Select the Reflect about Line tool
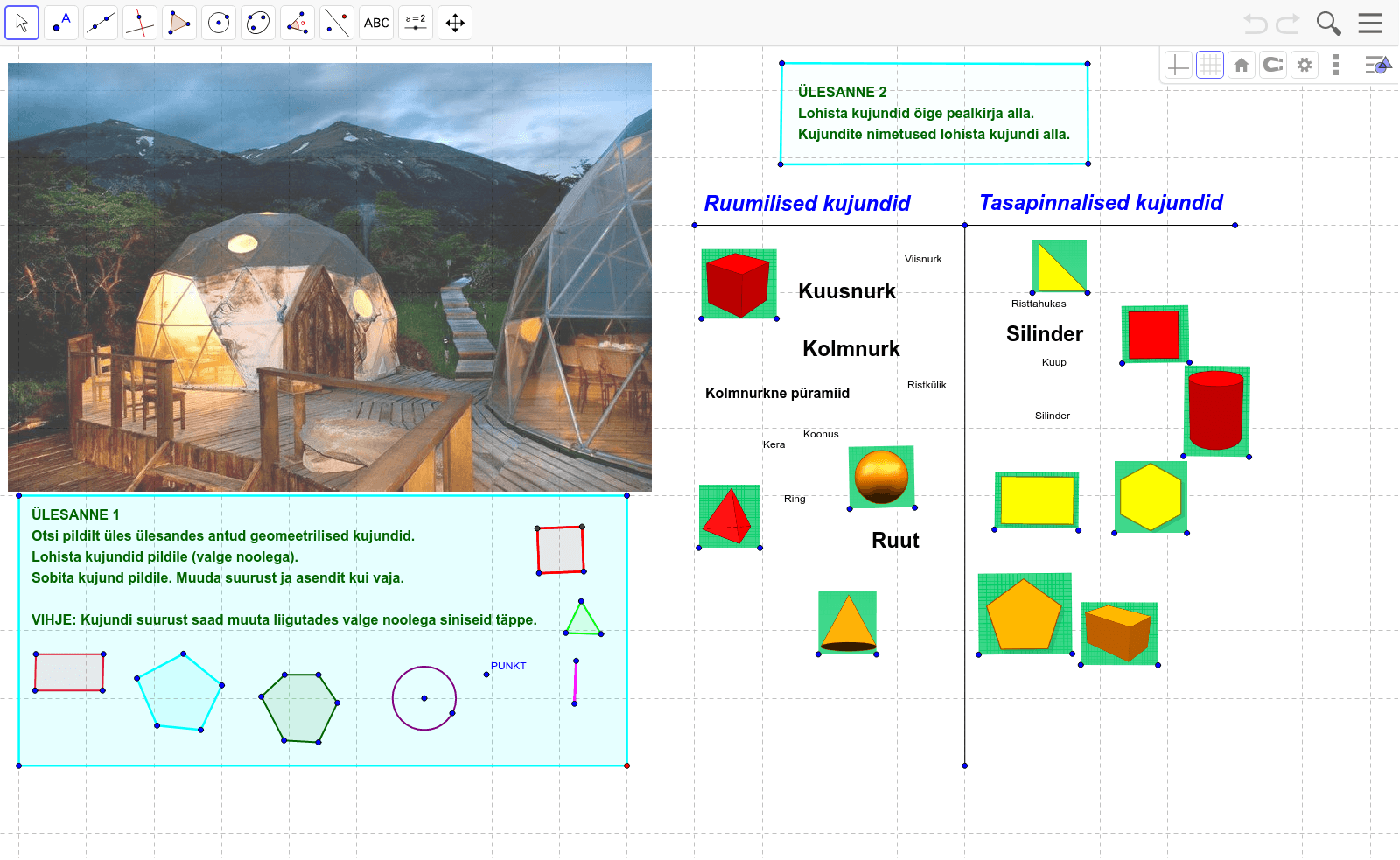 (337, 23)
